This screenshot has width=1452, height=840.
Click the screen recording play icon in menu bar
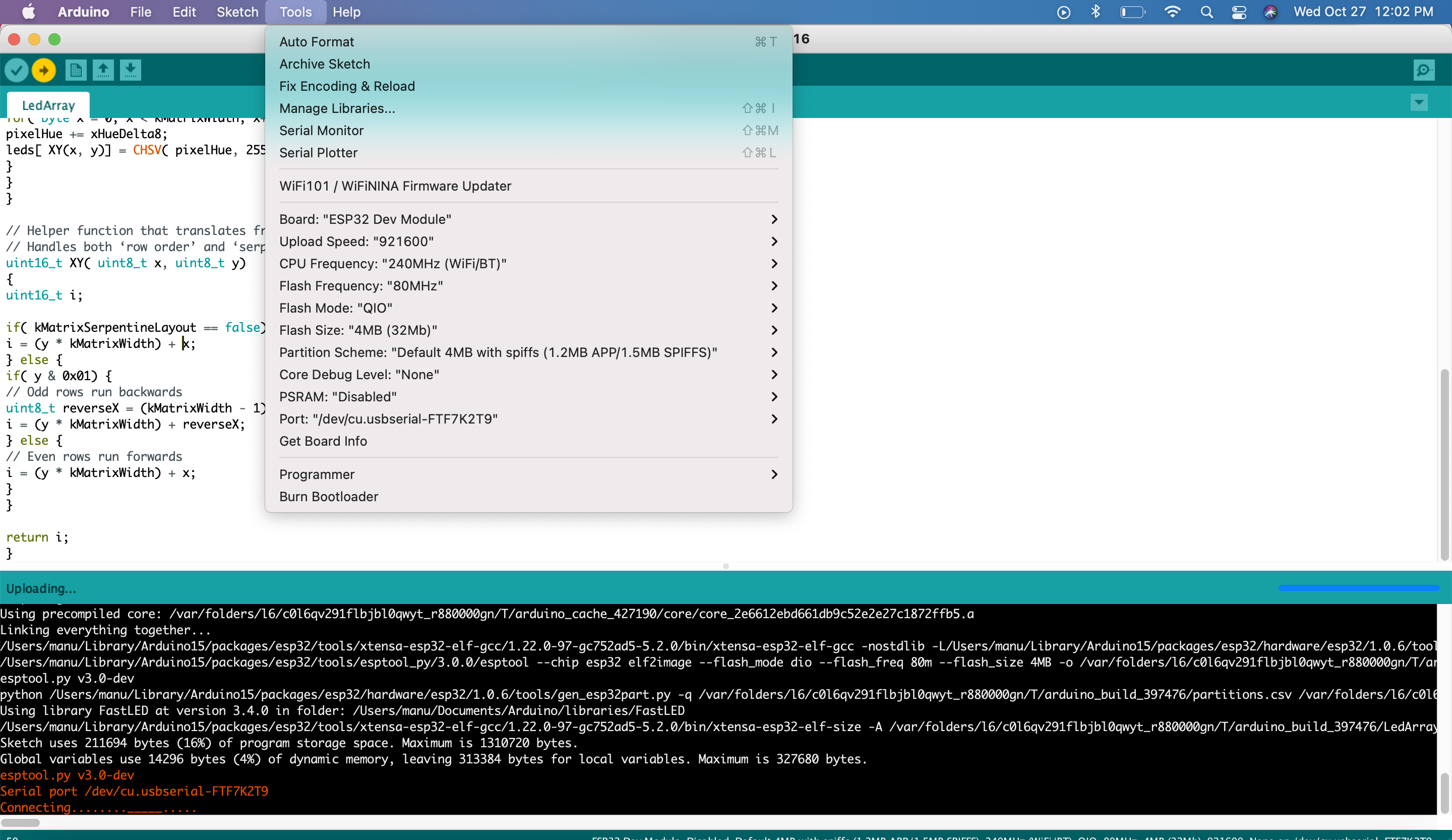click(1064, 12)
